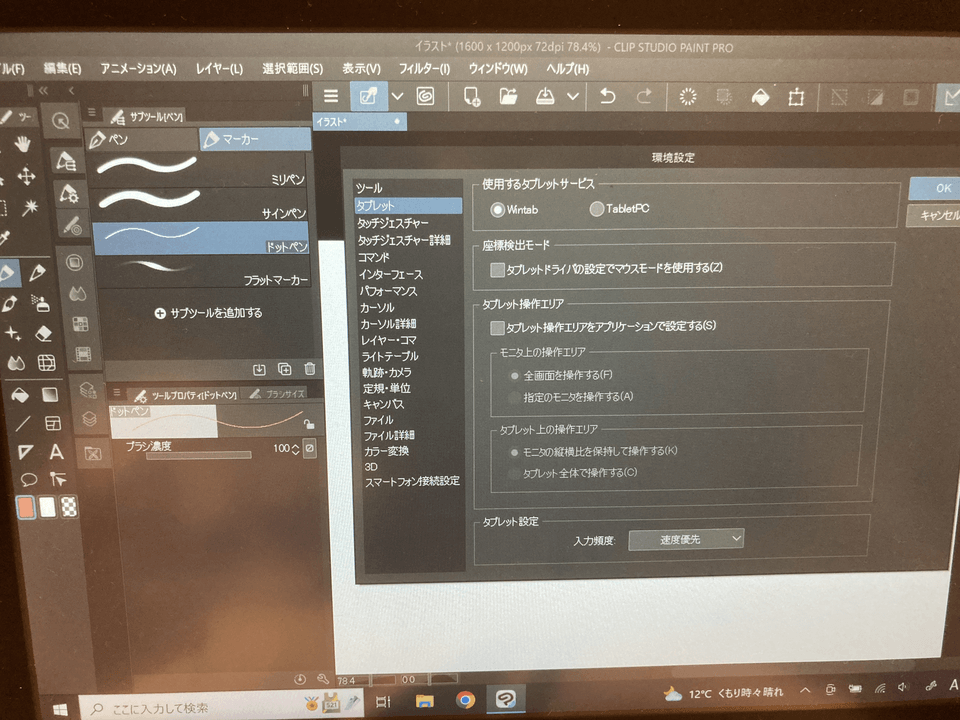The width and height of the screenshot is (960, 720).
Task: Click the Undo arrow in the toolbar
Action: point(607,97)
